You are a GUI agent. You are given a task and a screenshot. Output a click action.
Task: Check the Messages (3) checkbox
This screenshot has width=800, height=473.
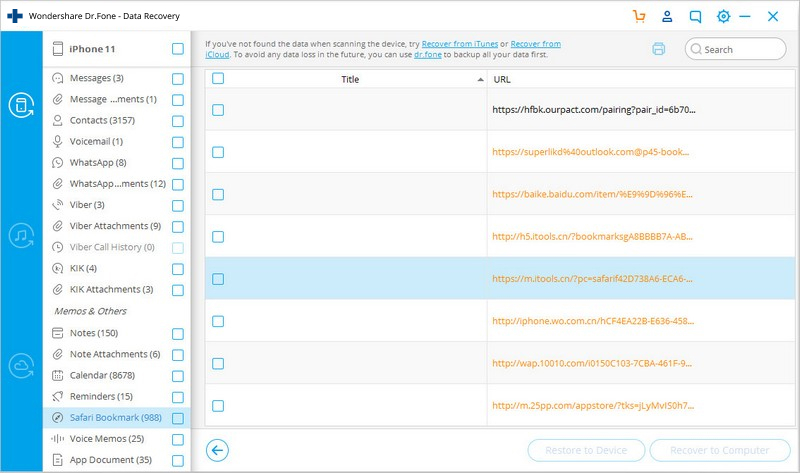point(178,79)
